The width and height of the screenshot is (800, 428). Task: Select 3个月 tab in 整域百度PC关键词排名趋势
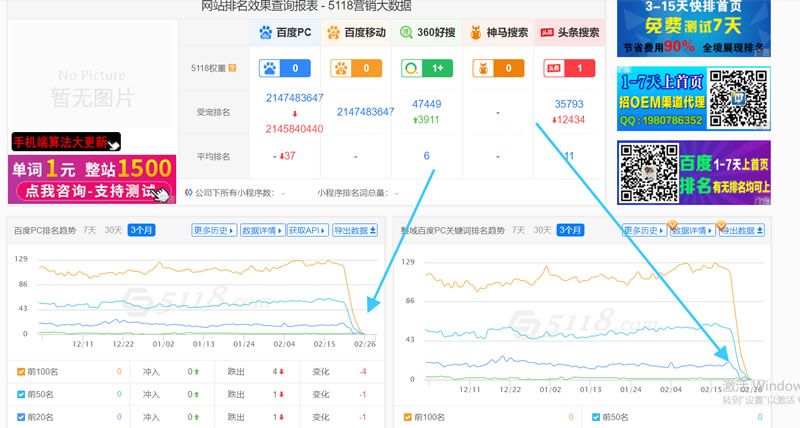coord(570,230)
